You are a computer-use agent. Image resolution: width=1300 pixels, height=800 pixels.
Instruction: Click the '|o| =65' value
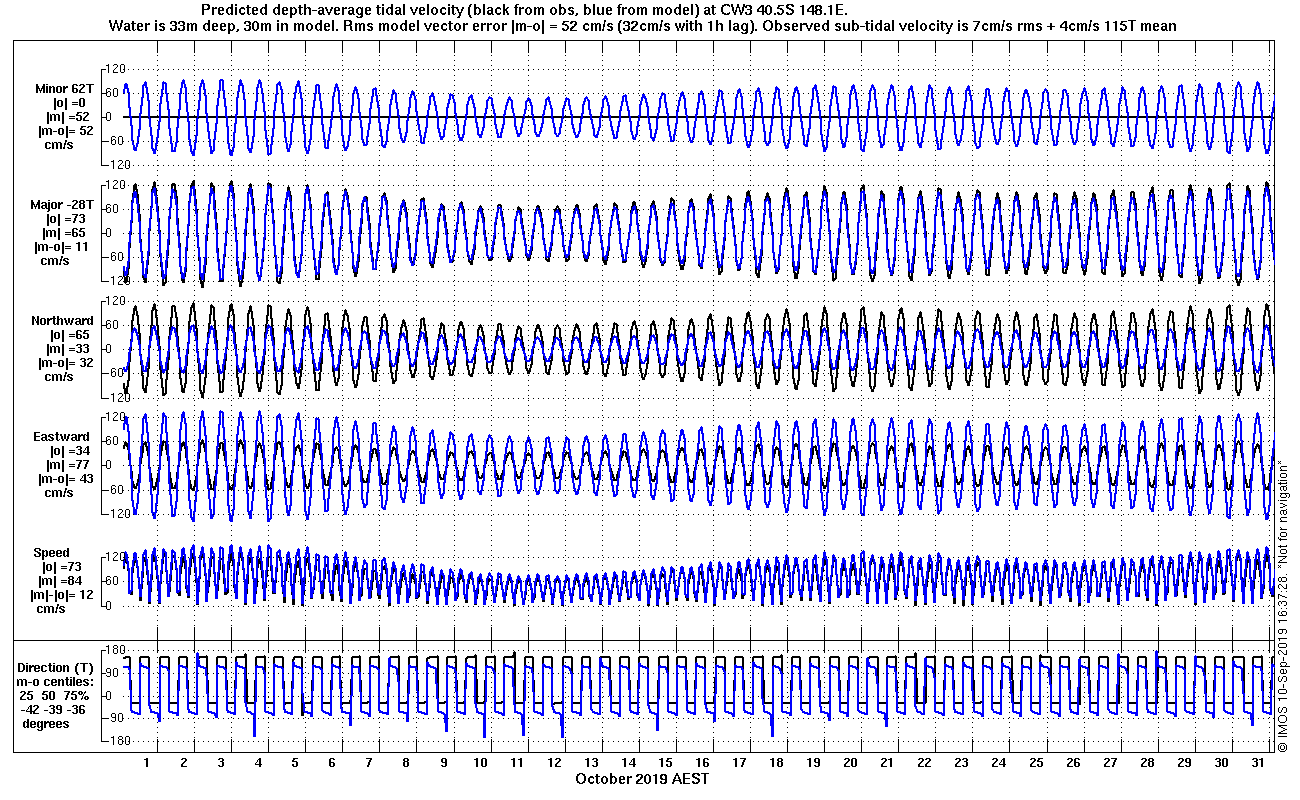tap(71, 335)
